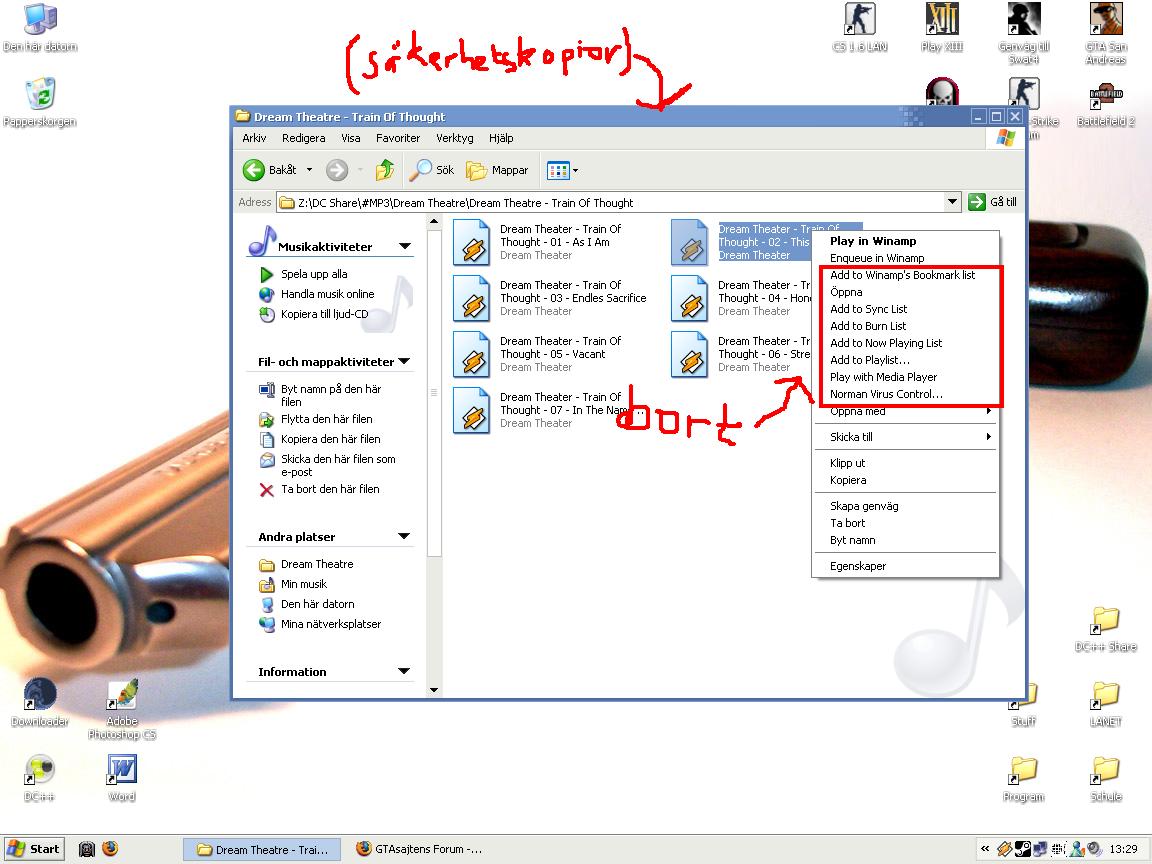
Task: Open the Arkiv menu
Action: point(254,138)
